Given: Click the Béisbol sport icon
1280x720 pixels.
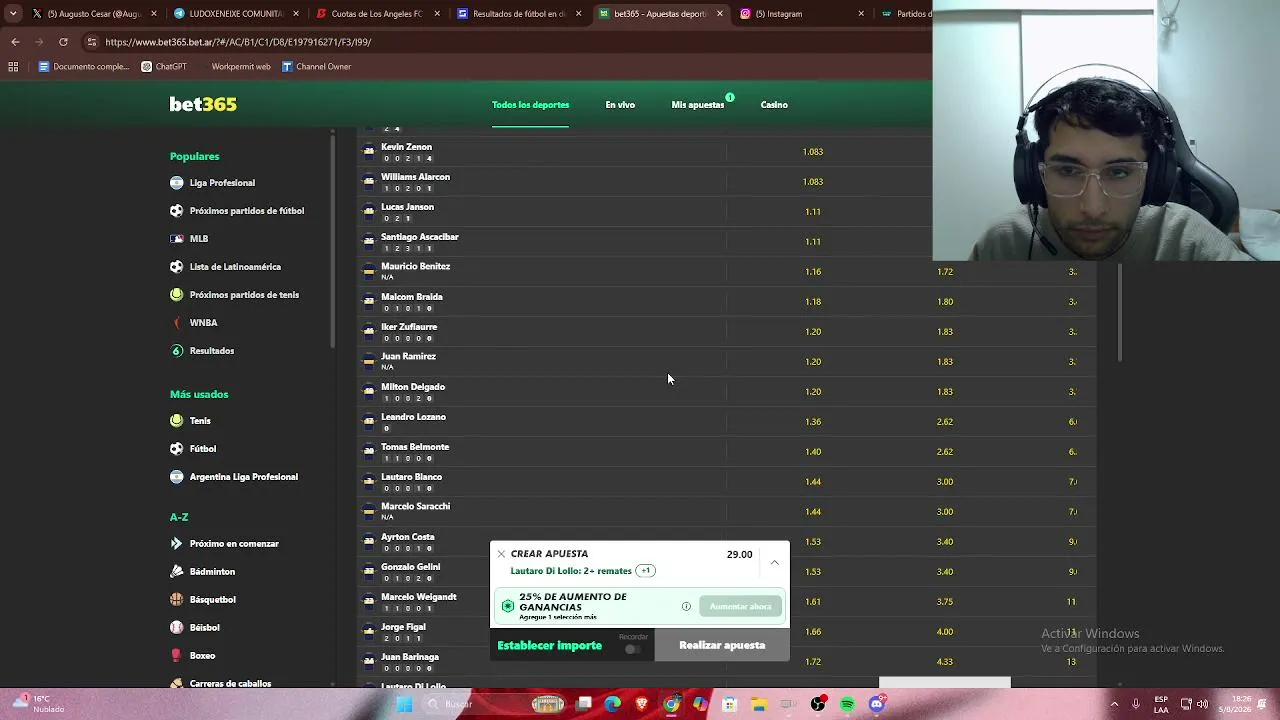Looking at the screenshot, I should [x=177, y=628].
